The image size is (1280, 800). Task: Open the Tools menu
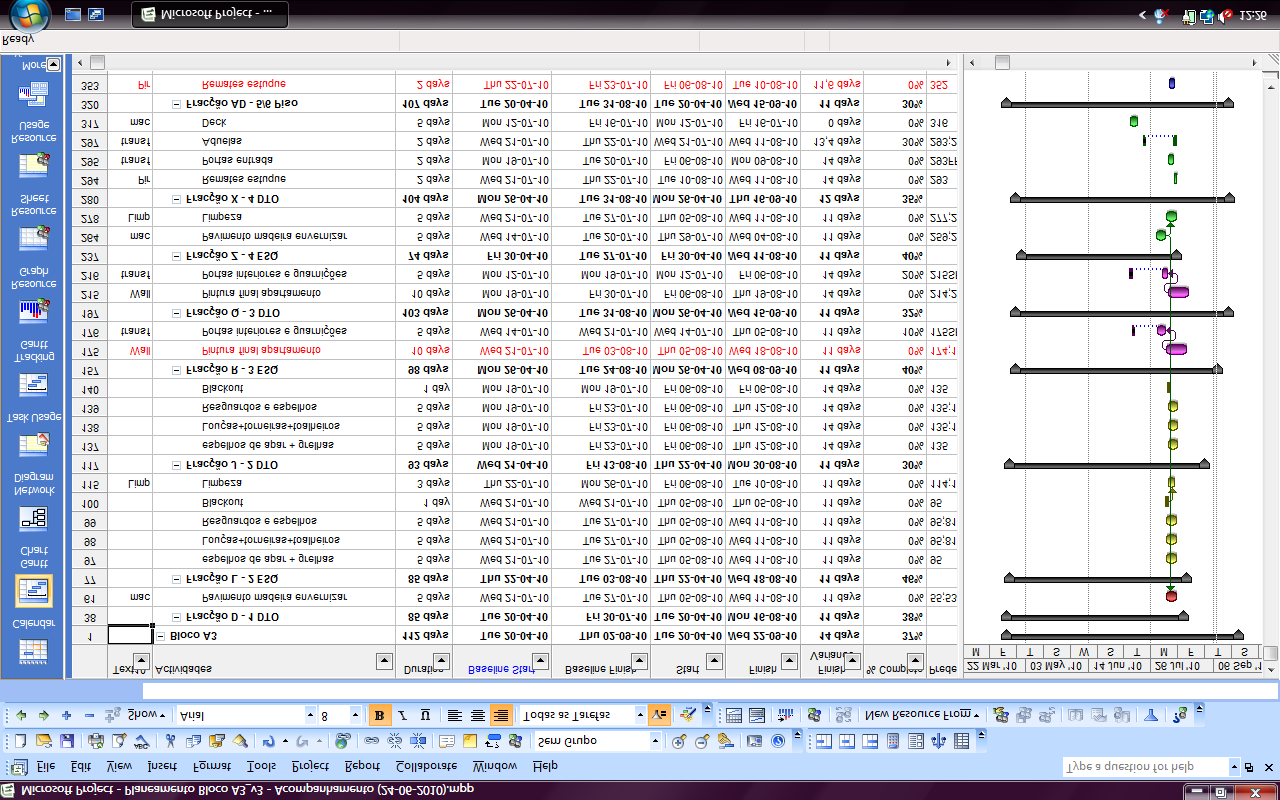coord(261,766)
